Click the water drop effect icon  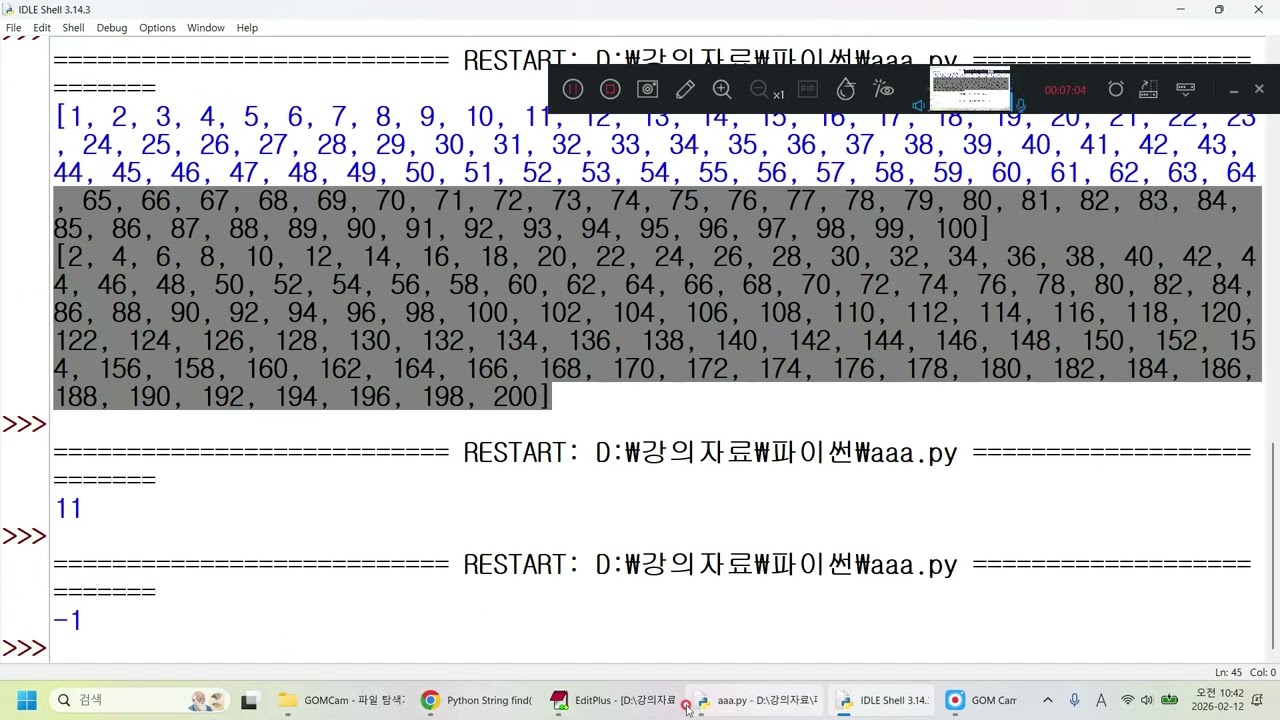point(846,89)
